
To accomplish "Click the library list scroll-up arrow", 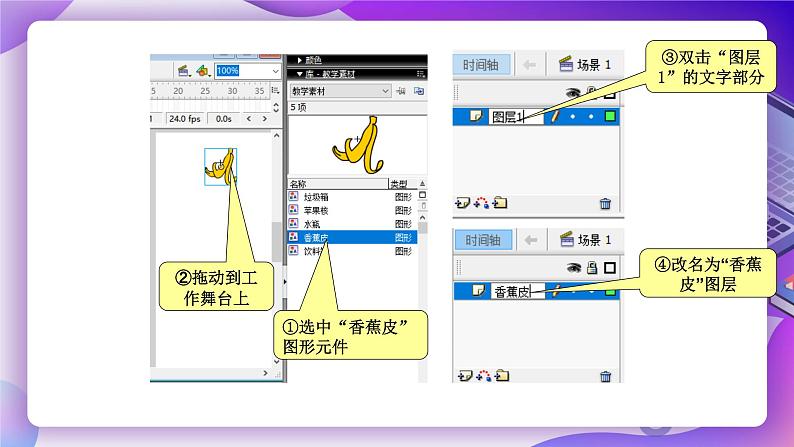I will (x=423, y=217).
